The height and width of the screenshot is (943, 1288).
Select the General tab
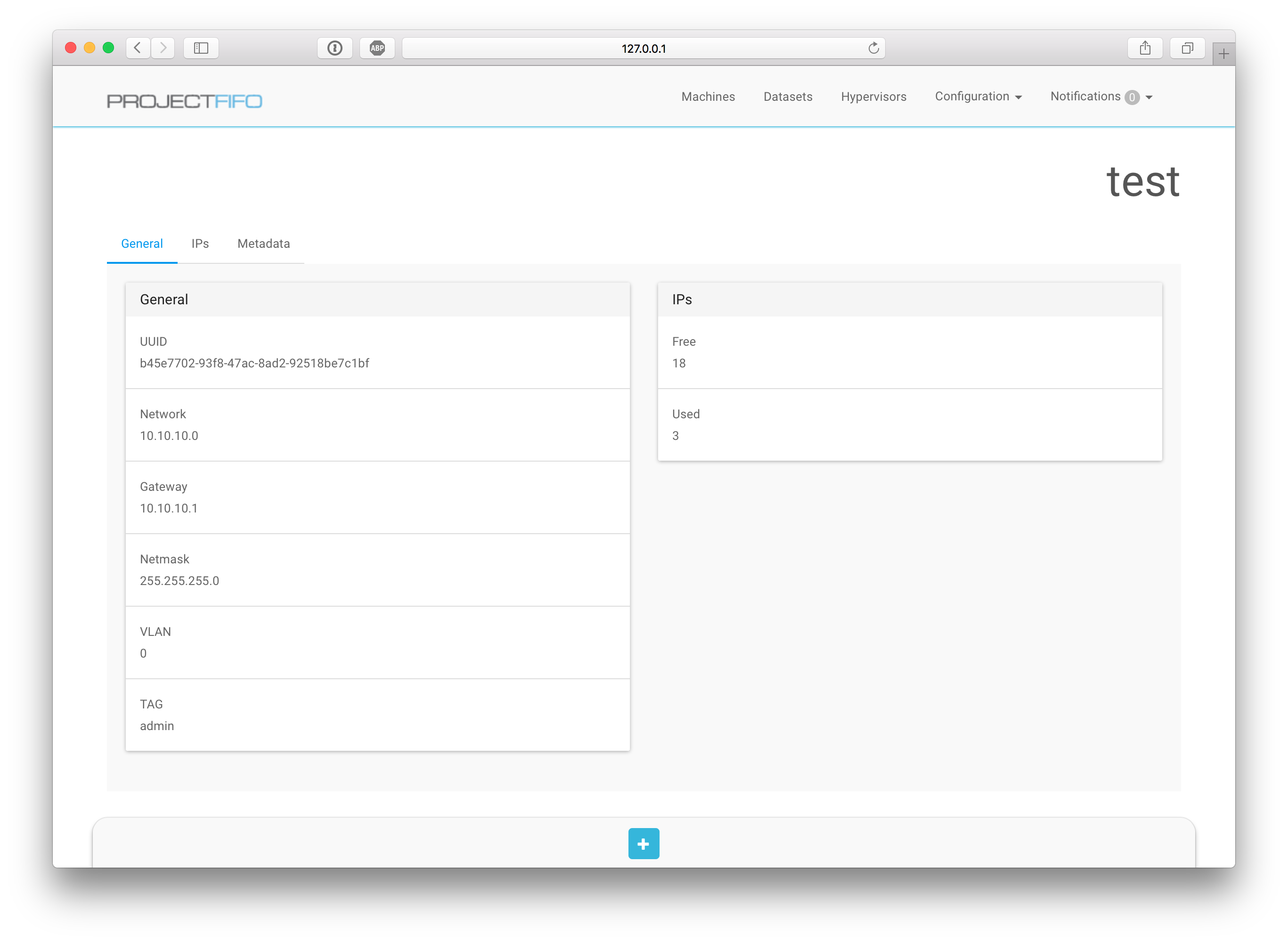click(x=142, y=244)
